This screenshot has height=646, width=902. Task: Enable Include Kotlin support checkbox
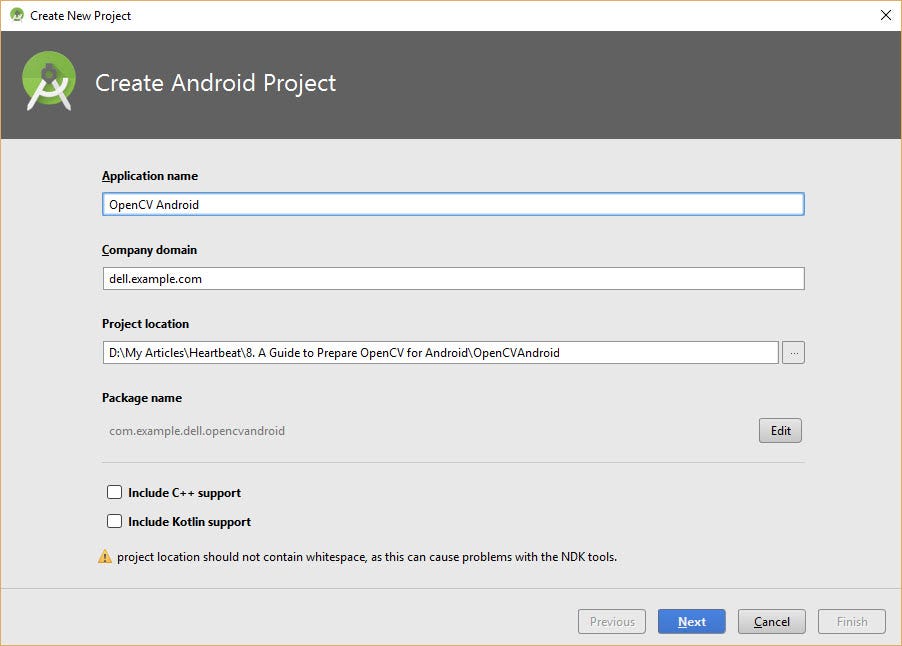[114, 521]
